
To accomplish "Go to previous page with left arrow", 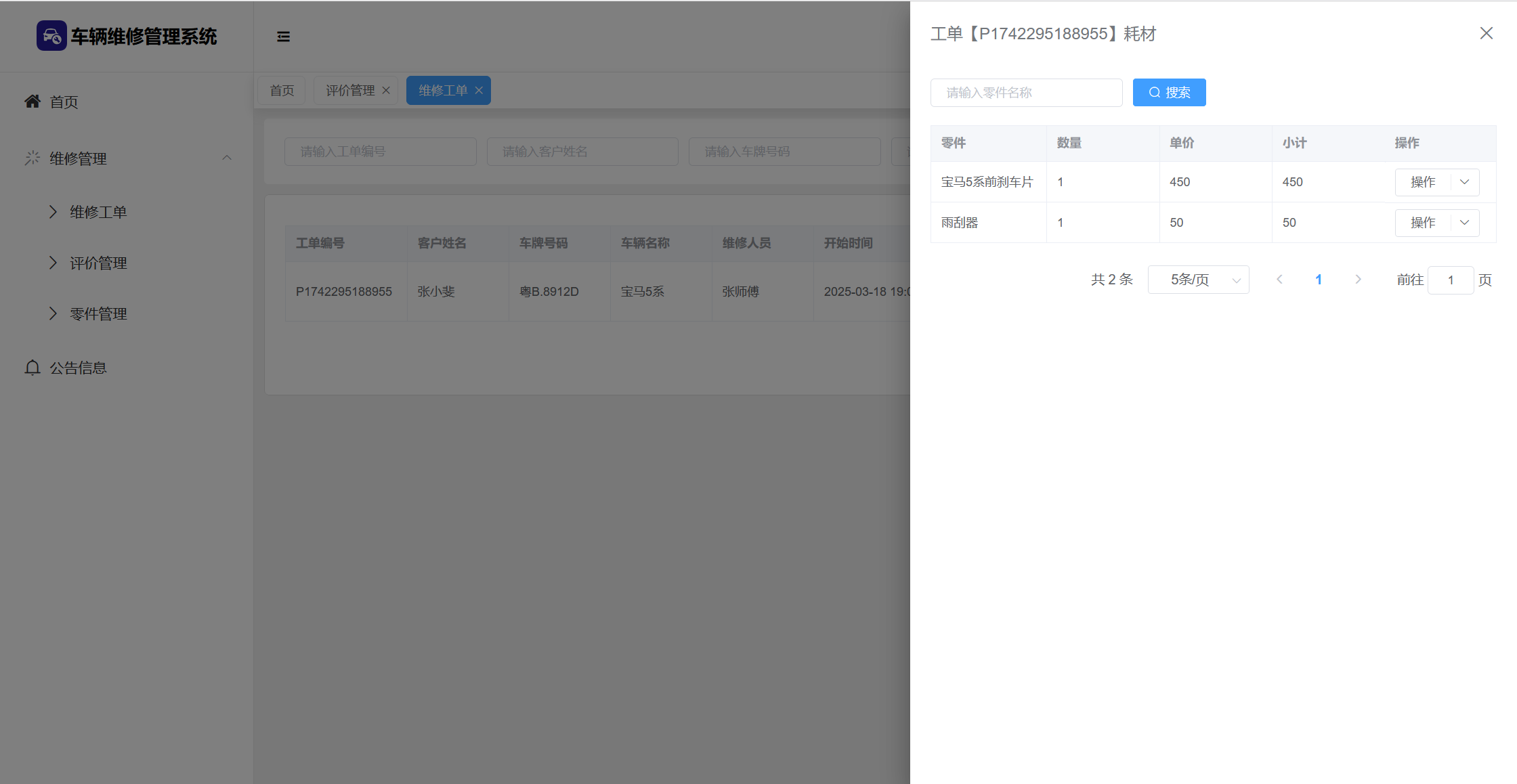I will pyautogui.click(x=1279, y=280).
